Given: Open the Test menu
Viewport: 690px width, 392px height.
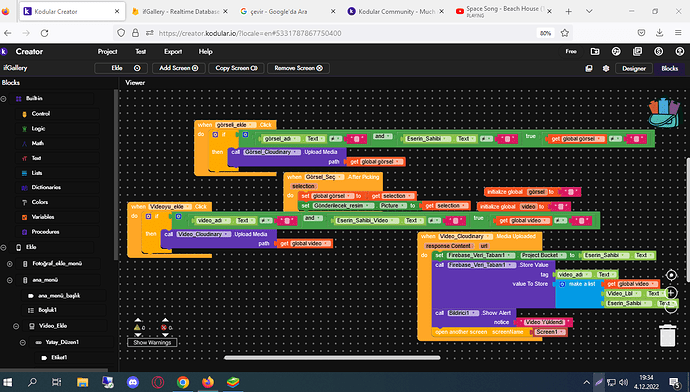Looking at the screenshot, I should tap(140, 51).
